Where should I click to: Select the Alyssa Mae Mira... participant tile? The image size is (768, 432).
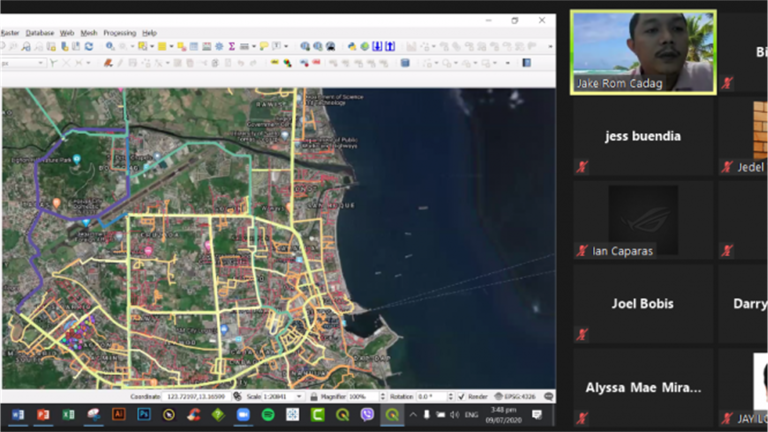tap(643, 388)
